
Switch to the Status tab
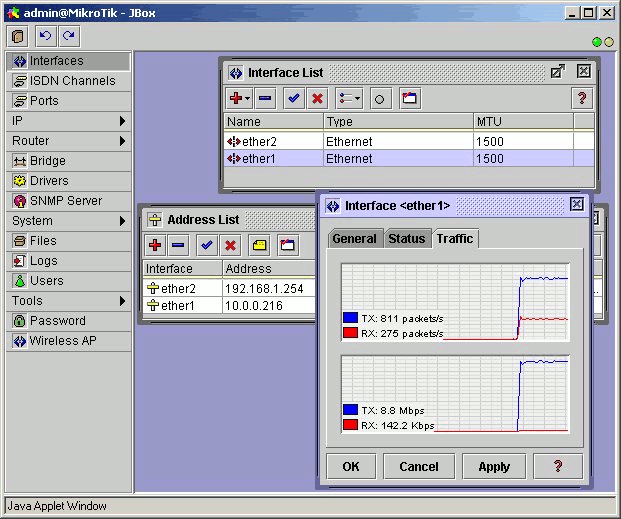[x=407, y=239]
